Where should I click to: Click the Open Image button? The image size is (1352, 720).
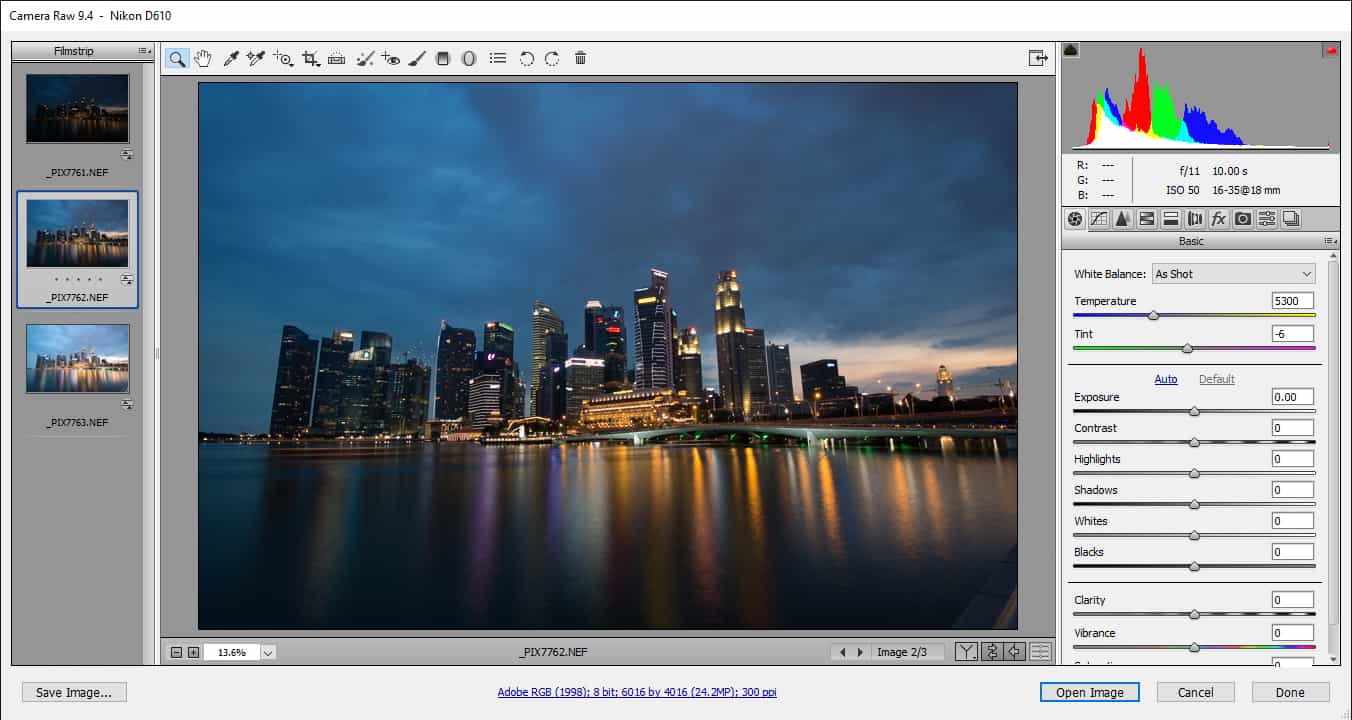tap(1089, 692)
